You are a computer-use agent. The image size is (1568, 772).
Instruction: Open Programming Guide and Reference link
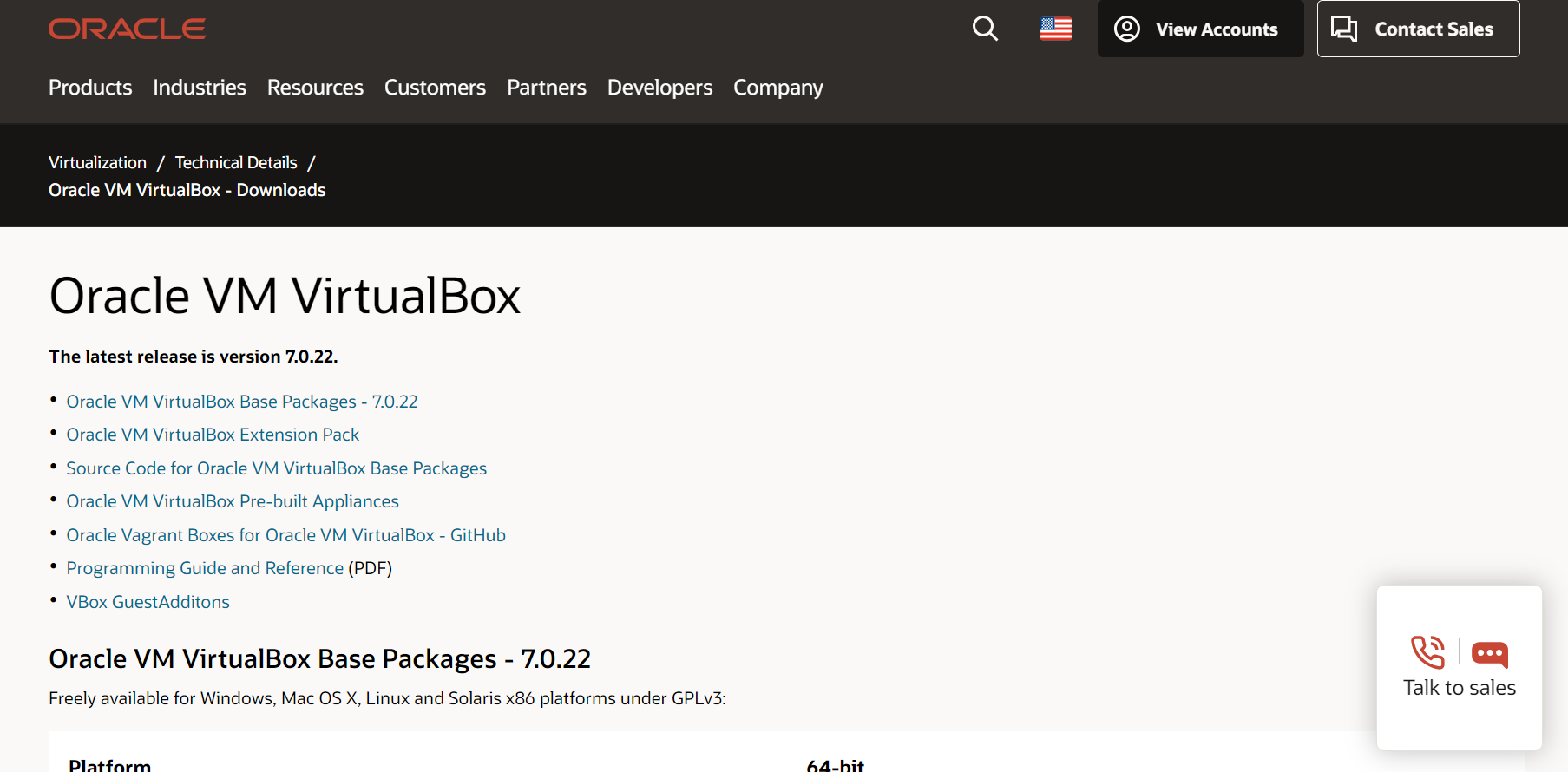(205, 568)
